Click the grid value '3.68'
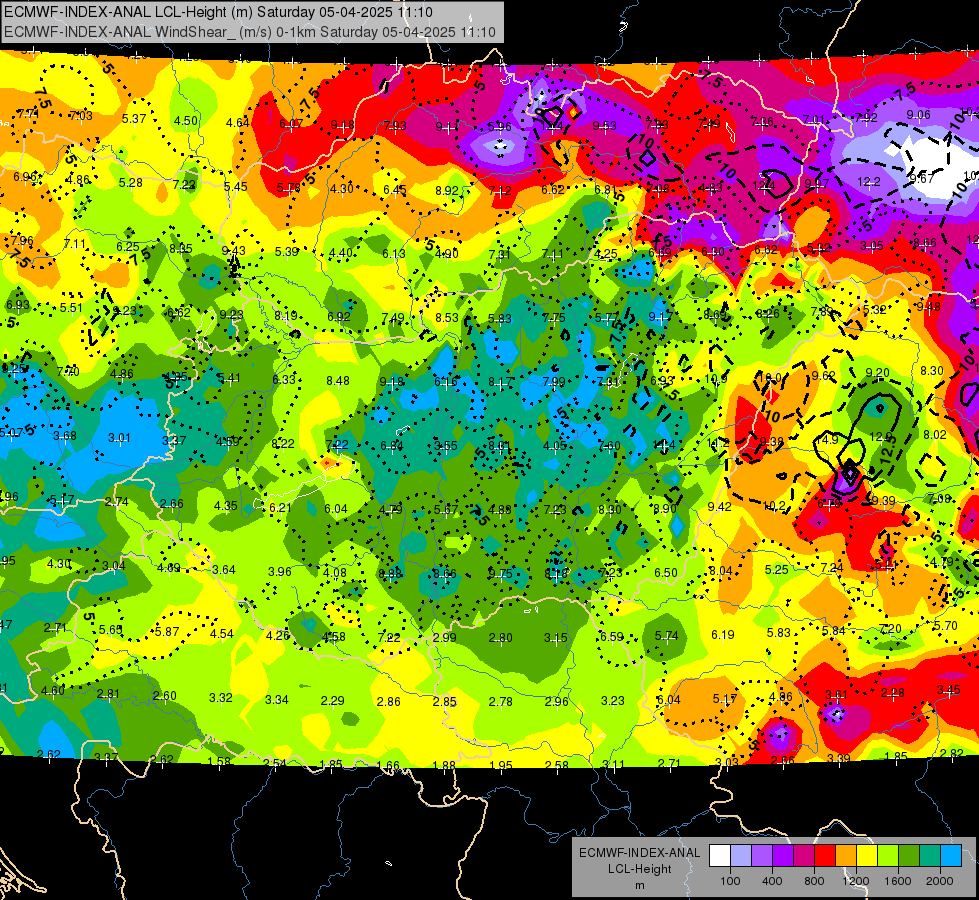The image size is (979, 900). pyautogui.click(x=65, y=435)
